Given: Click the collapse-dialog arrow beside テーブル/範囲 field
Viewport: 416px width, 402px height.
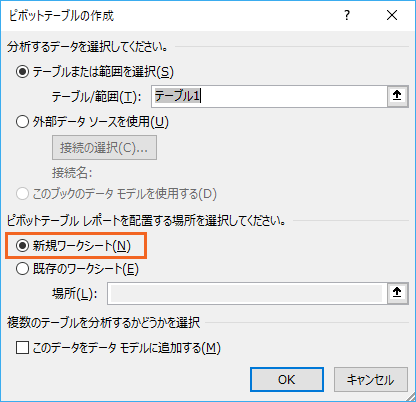Looking at the screenshot, I should (x=397, y=96).
